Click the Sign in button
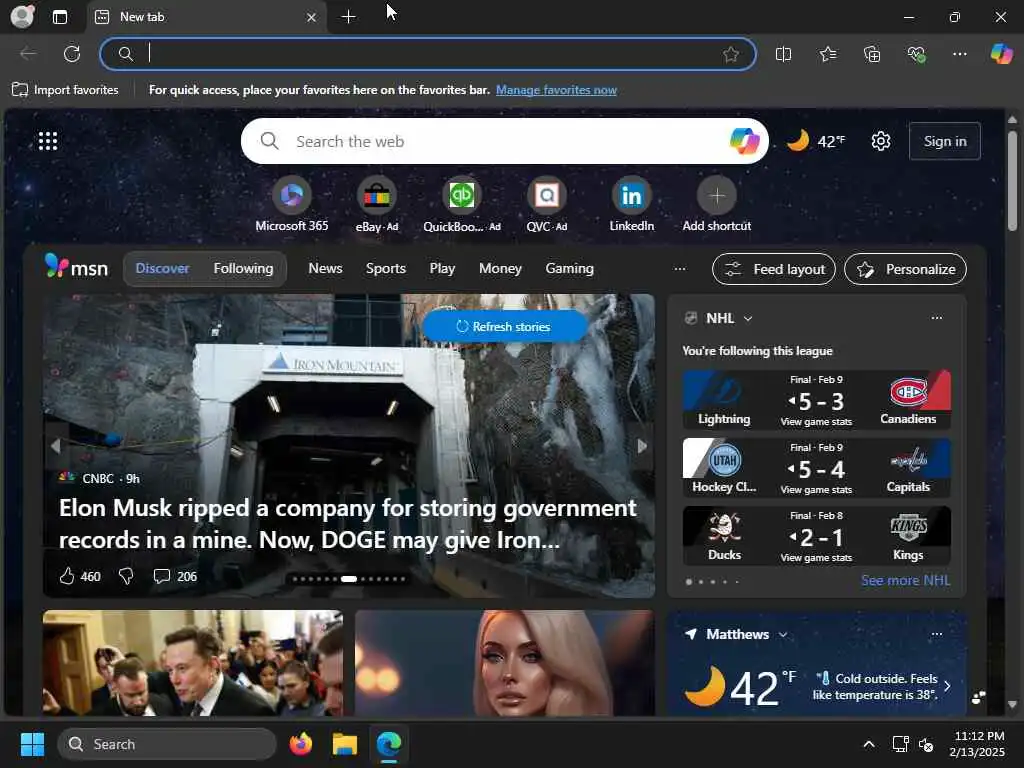1024x768 pixels. point(944,141)
